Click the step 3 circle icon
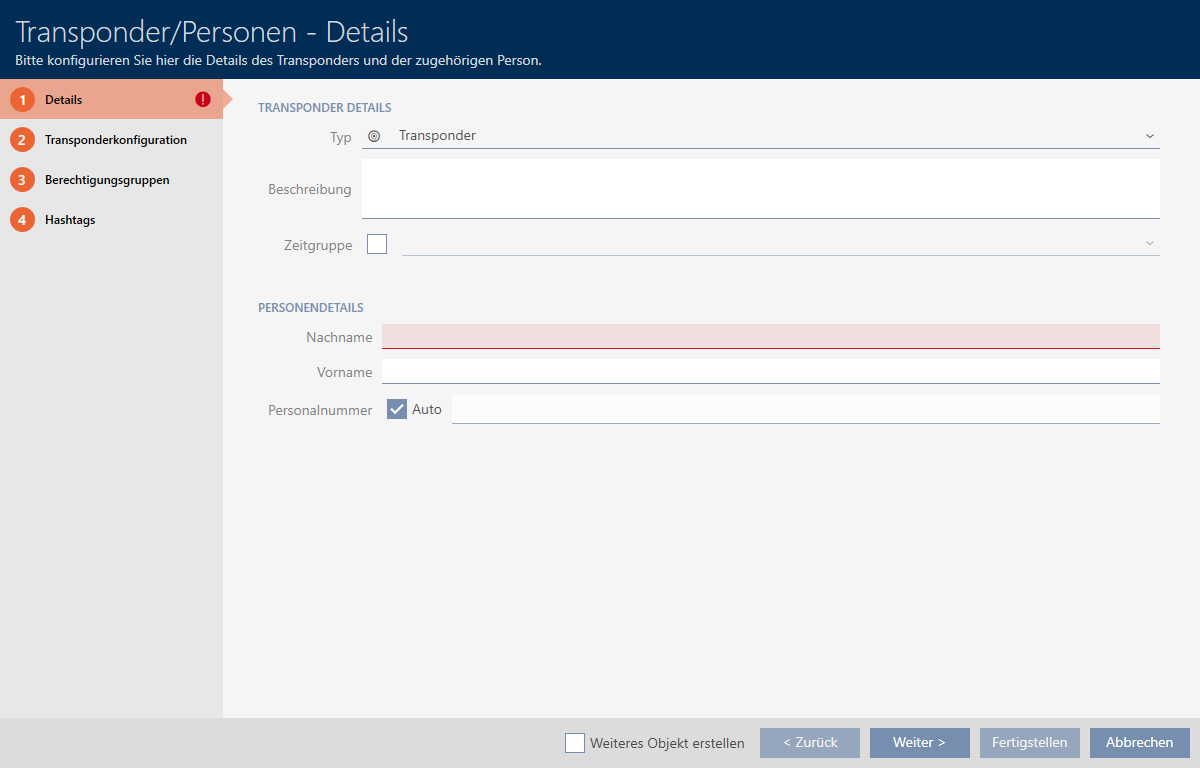The image size is (1200, 768). tap(22, 180)
